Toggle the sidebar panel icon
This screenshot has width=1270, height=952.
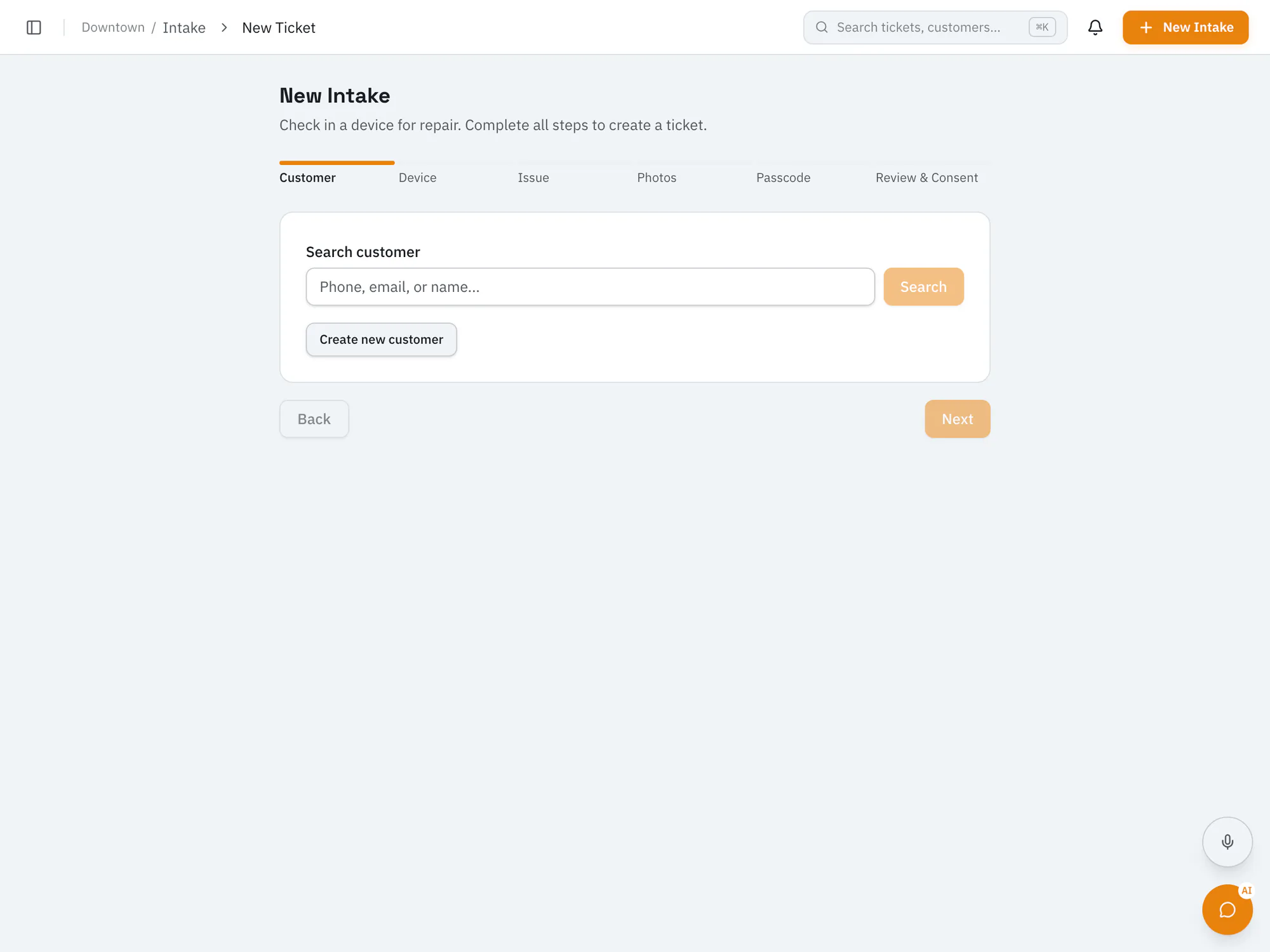[34, 27]
